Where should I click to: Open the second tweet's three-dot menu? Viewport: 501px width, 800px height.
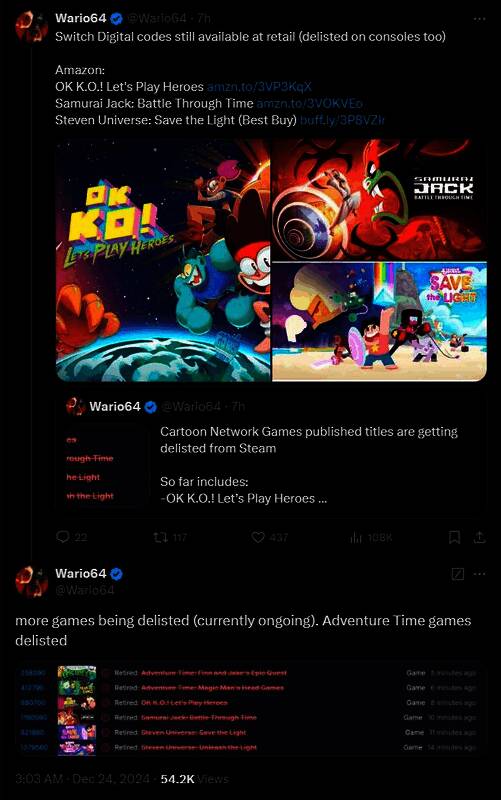pyautogui.click(x=479, y=574)
